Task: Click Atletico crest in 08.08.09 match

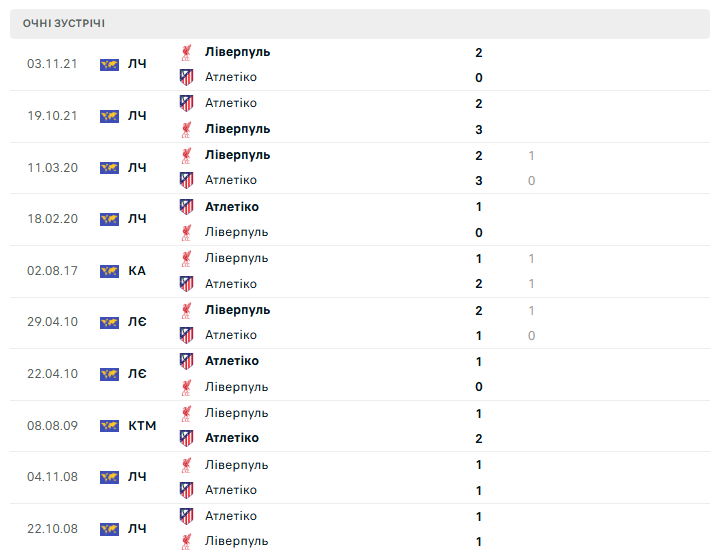Action: click(186, 438)
